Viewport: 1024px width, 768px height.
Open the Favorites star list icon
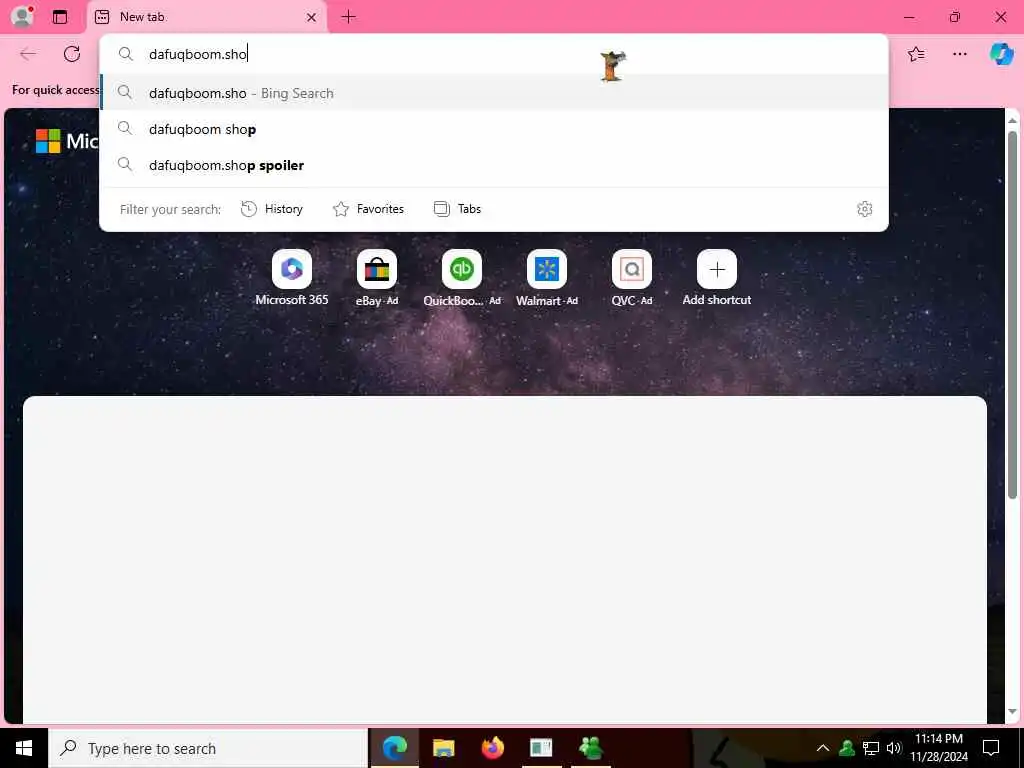click(916, 54)
